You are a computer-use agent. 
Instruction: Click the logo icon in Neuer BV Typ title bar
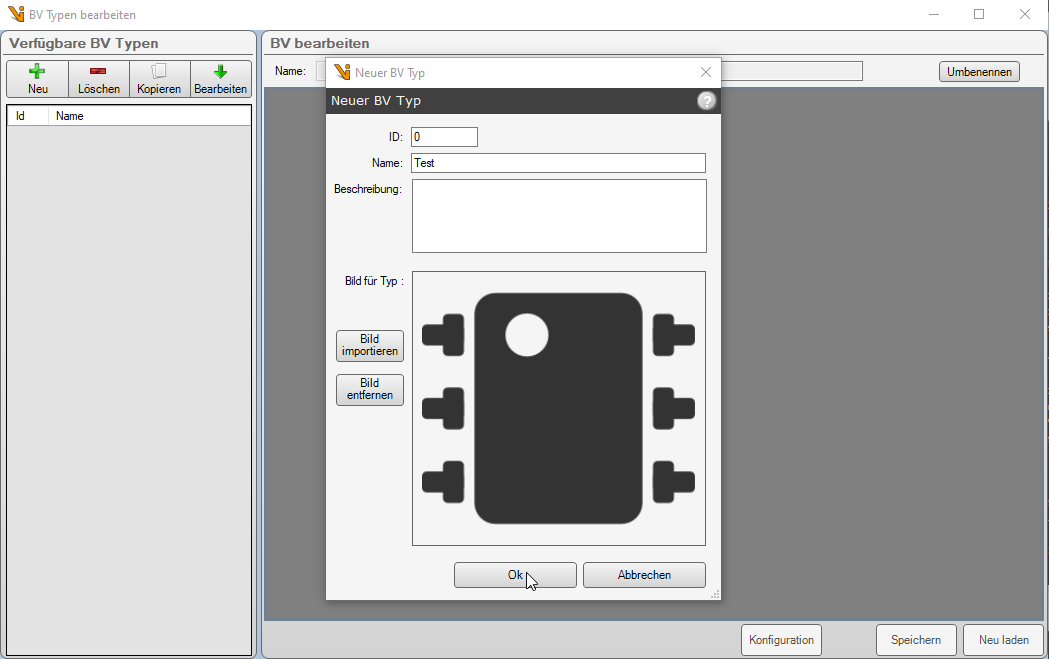point(343,72)
